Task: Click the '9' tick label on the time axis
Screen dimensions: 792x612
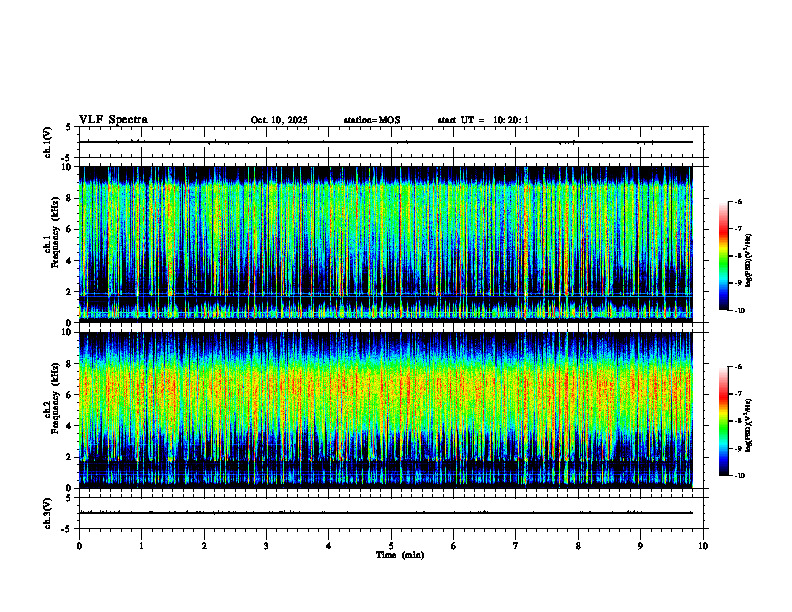Action: point(640,546)
